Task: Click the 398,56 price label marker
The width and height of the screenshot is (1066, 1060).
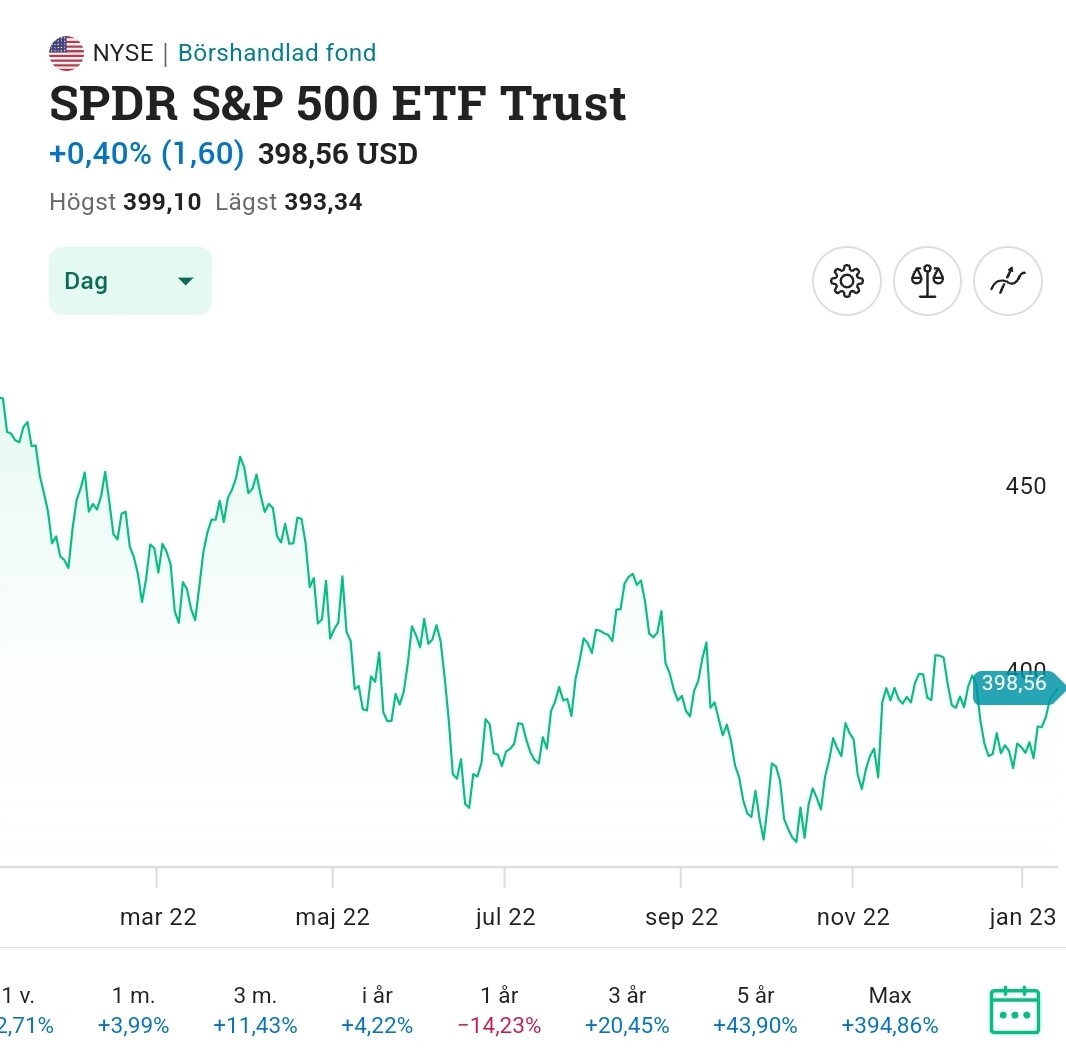Action: pyautogui.click(x=1014, y=684)
